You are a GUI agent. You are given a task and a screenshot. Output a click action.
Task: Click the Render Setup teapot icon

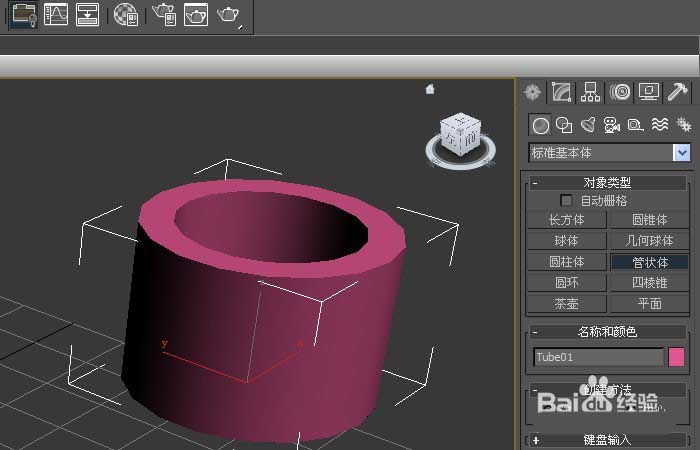pos(163,14)
